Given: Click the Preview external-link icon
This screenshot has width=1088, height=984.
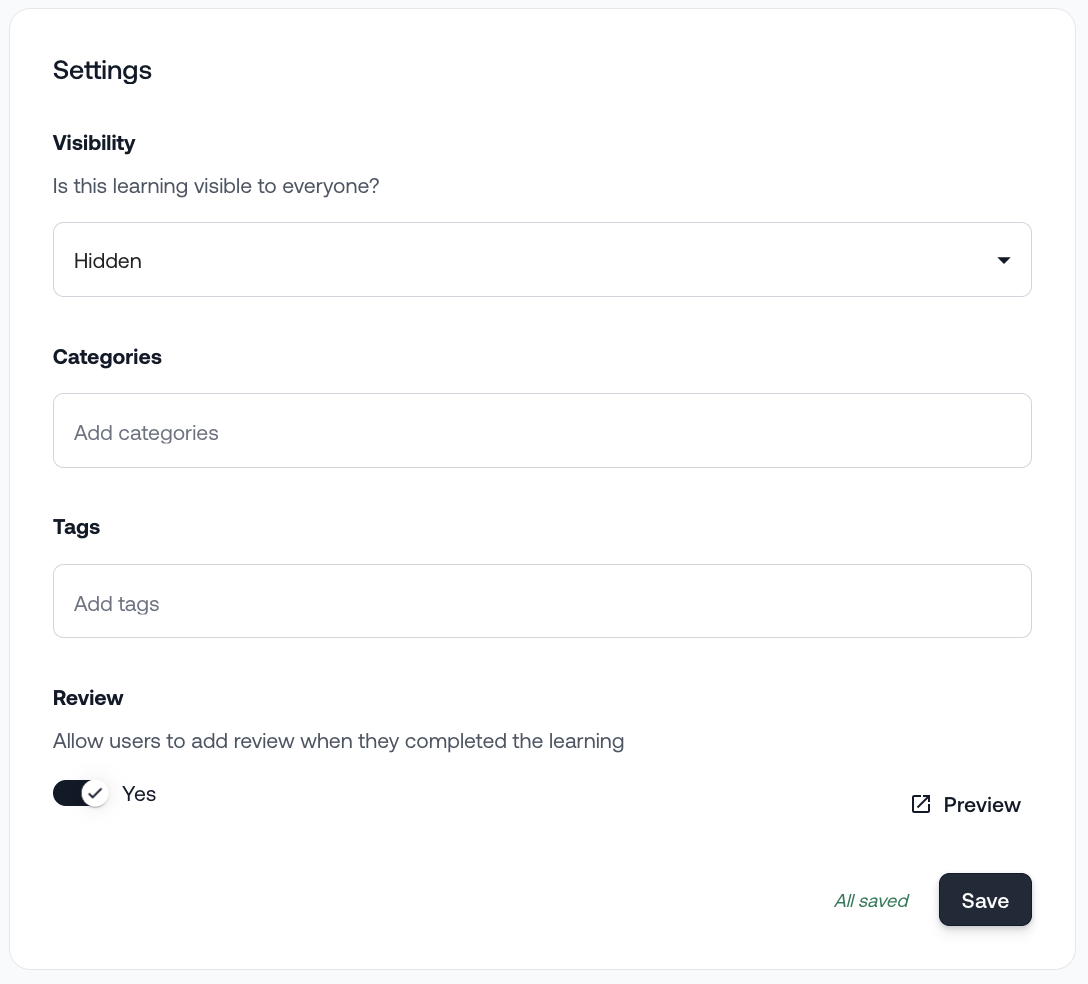Looking at the screenshot, I should click(x=921, y=805).
